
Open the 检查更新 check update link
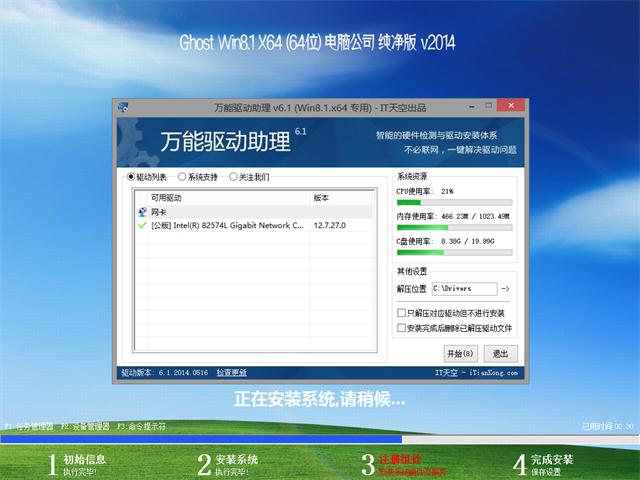[x=232, y=372]
